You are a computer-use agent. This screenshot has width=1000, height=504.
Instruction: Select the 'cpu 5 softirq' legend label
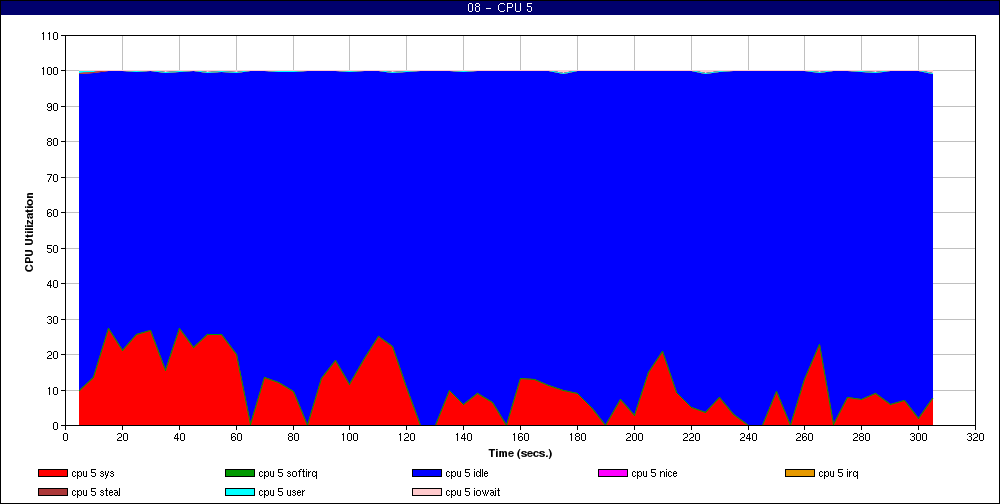288,473
